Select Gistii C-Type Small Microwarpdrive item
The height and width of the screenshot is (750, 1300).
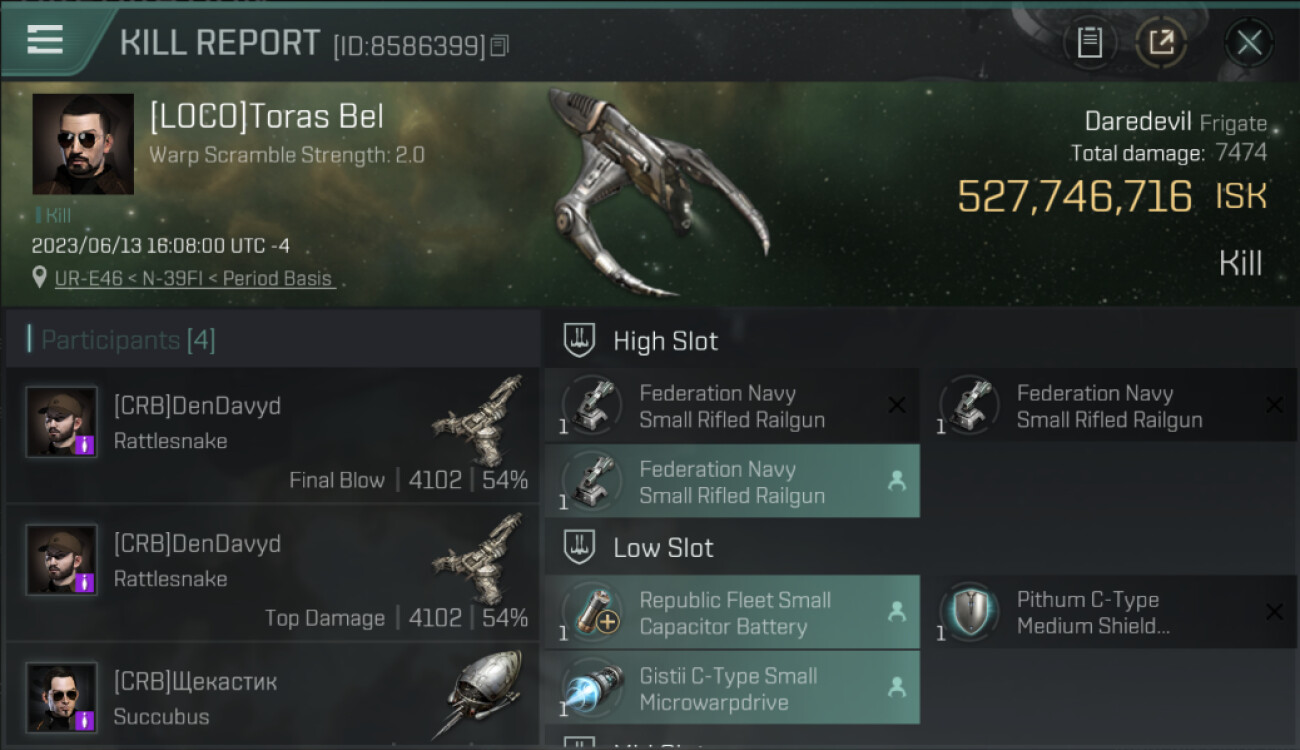[732, 688]
